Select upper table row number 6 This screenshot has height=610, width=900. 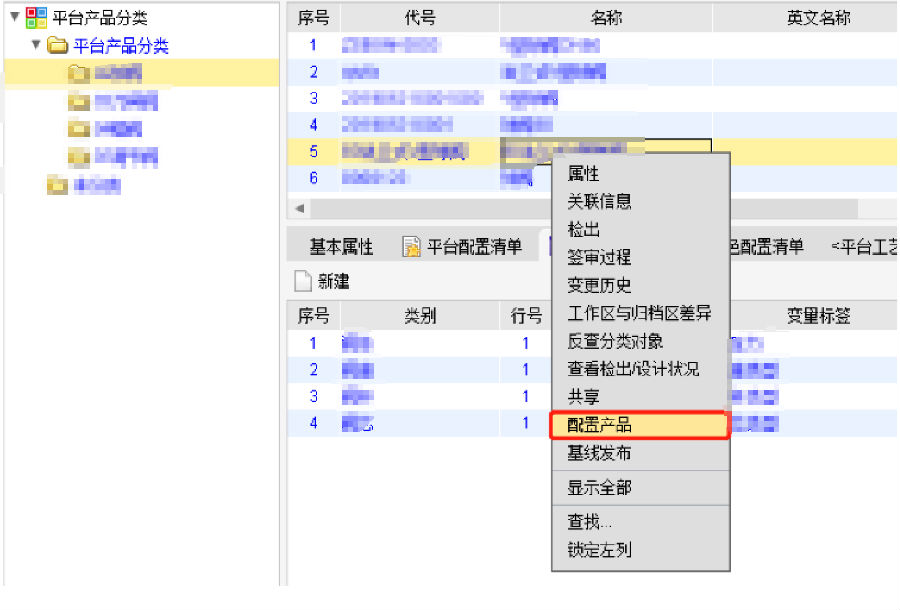tap(313, 178)
